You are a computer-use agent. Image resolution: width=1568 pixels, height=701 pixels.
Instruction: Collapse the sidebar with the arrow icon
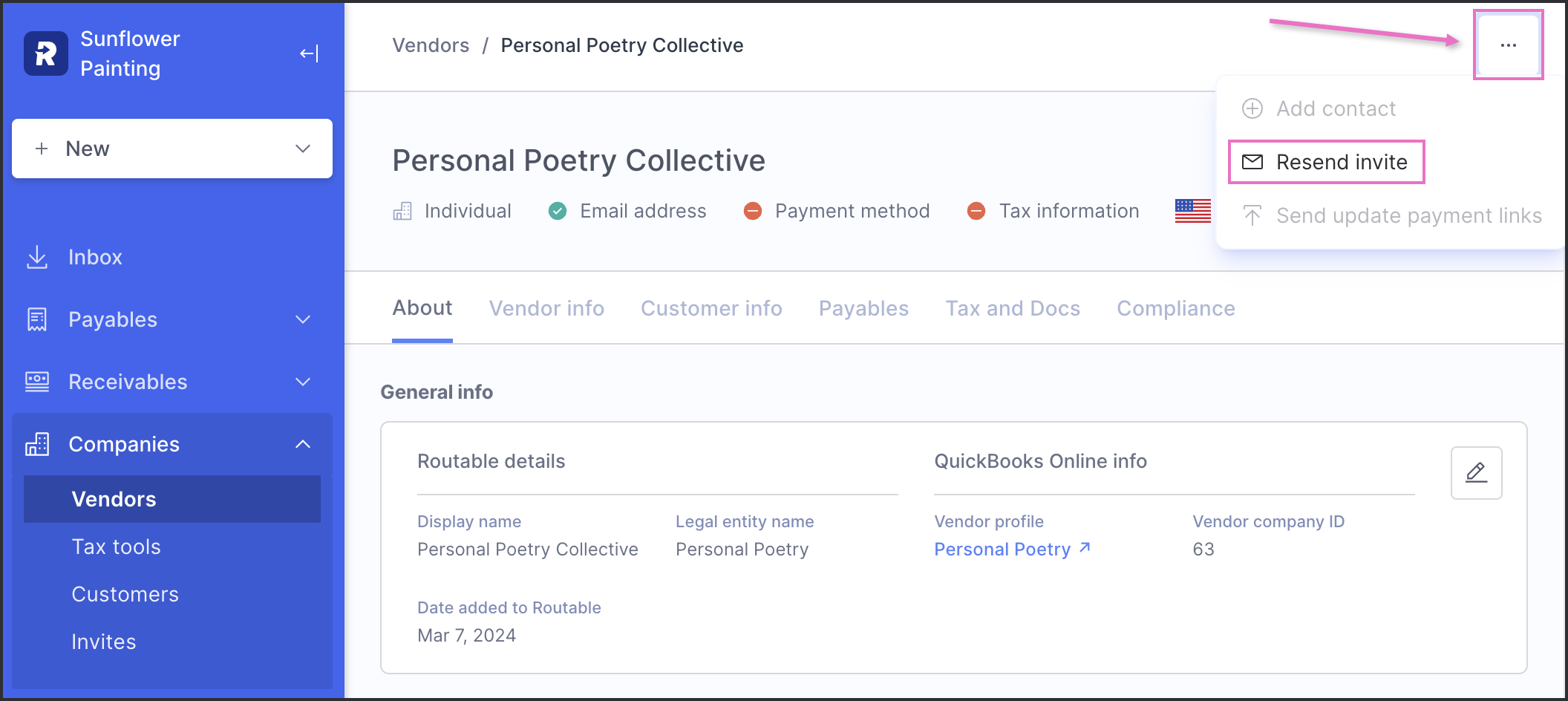point(309,53)
